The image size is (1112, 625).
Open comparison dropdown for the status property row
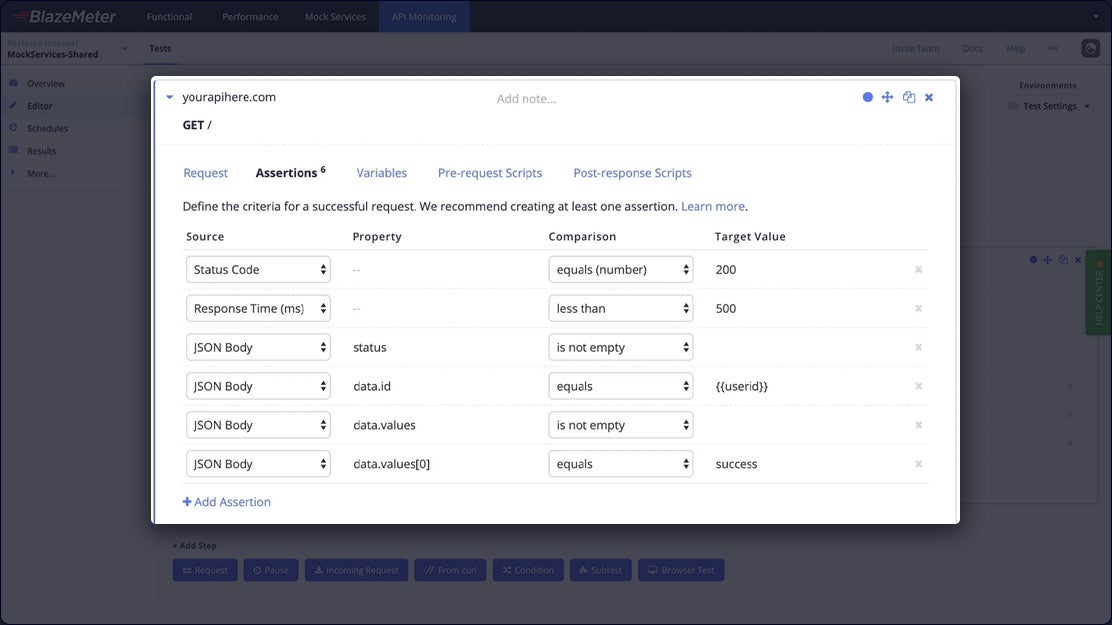[621, 348]
